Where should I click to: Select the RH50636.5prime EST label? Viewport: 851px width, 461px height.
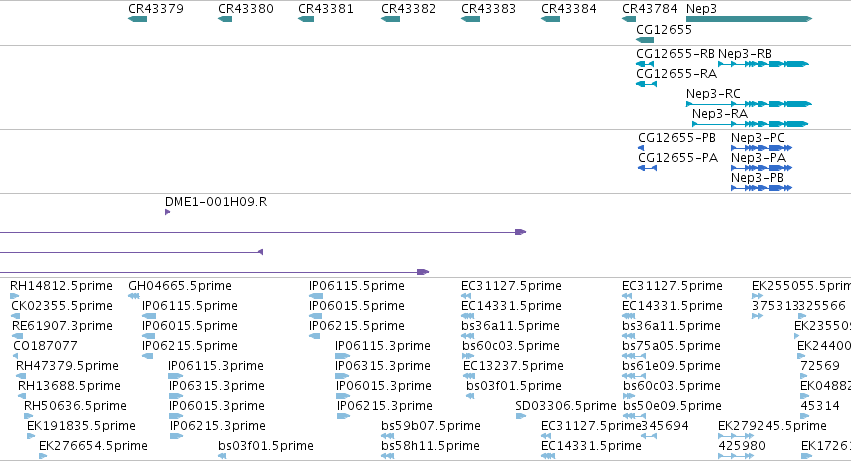pos(75,406)
